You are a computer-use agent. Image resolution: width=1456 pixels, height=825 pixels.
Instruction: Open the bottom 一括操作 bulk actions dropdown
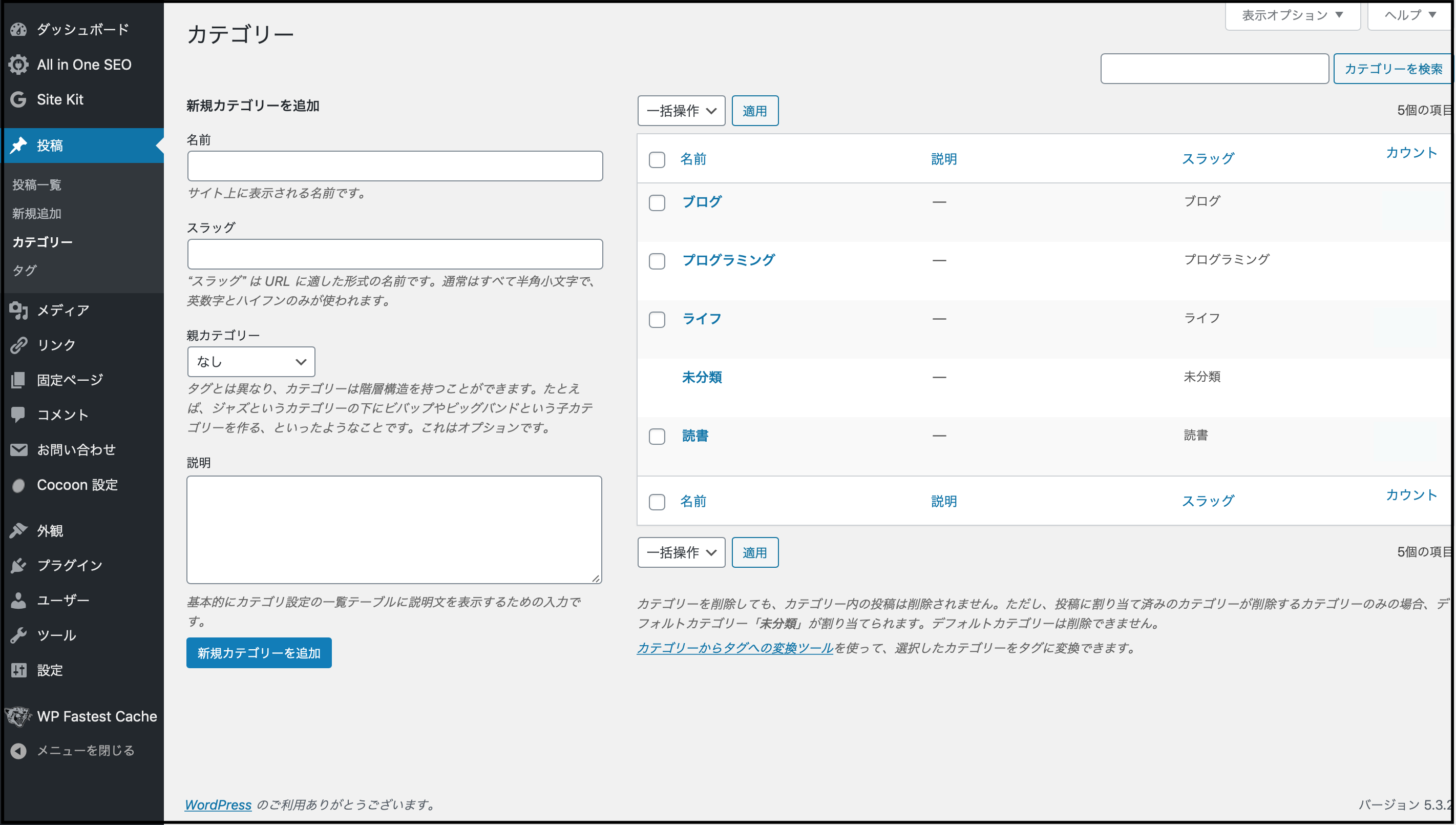[681, 552]
